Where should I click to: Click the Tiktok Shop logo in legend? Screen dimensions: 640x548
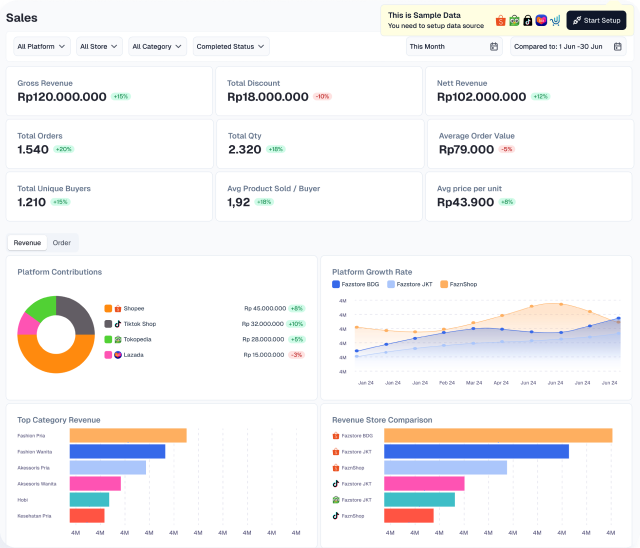click(x=118, y=324)
